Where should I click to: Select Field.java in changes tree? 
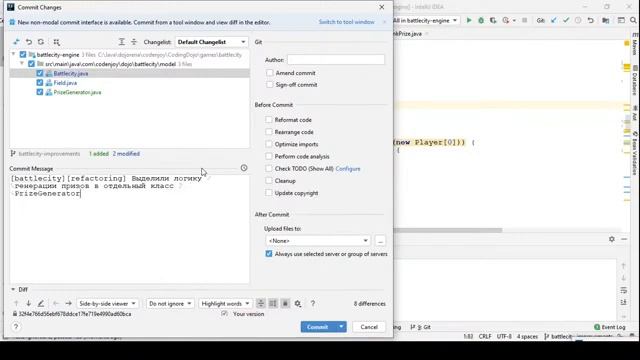pos(65,83)
